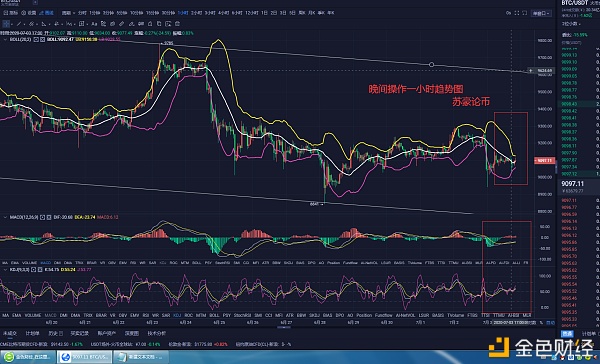The width and height of the screenshot is (600, 364).
Task: Open the 买卖记录 tab
Action: [80, 333]
